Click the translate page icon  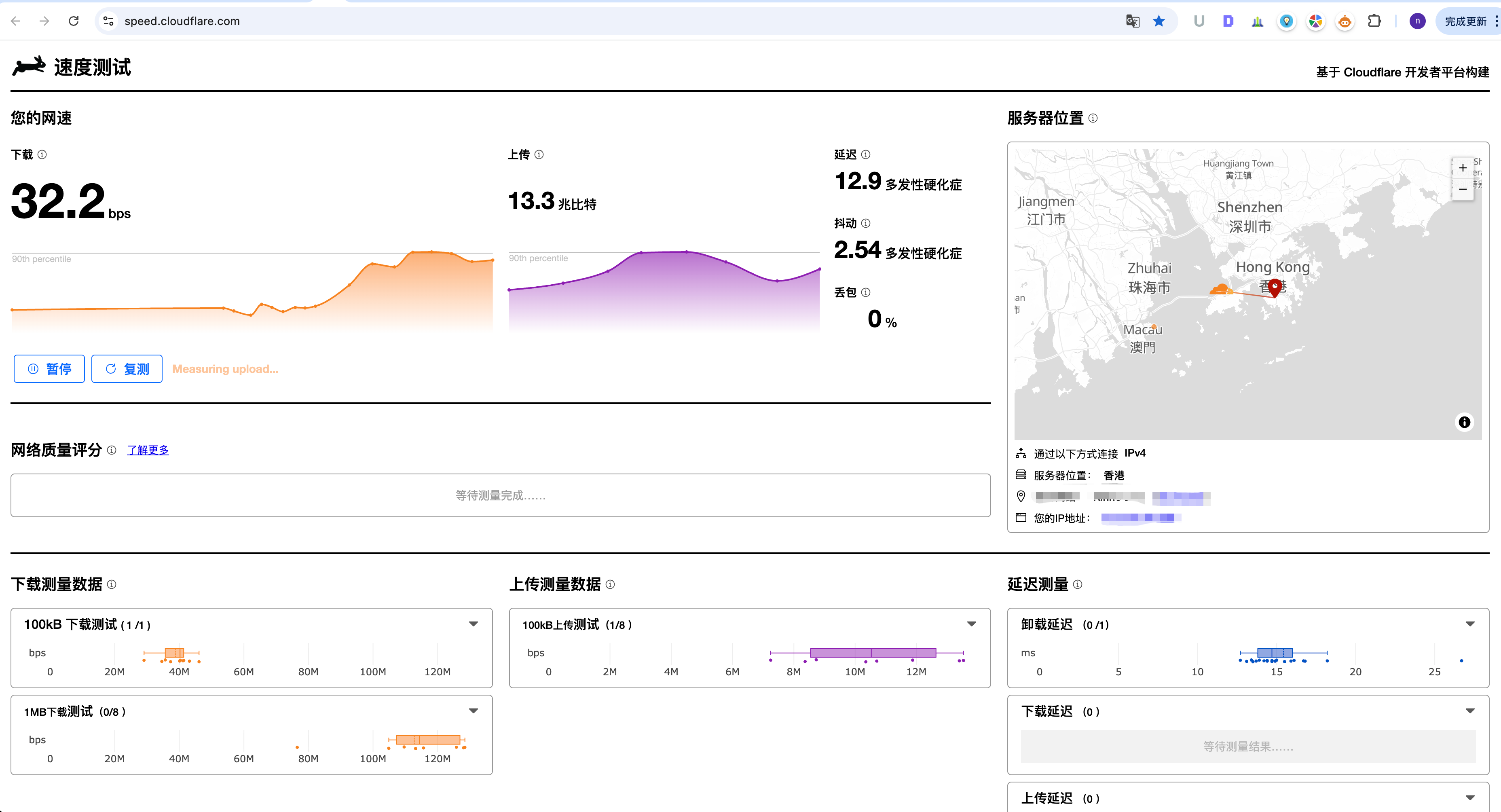(x=1132, y=21)
